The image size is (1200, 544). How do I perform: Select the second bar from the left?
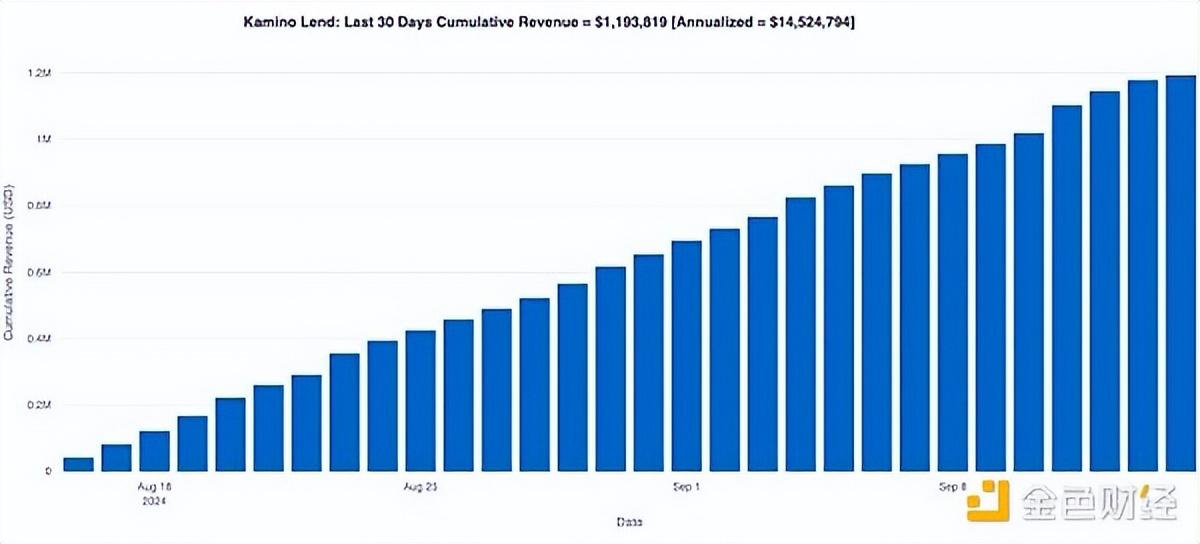(116, 458)
